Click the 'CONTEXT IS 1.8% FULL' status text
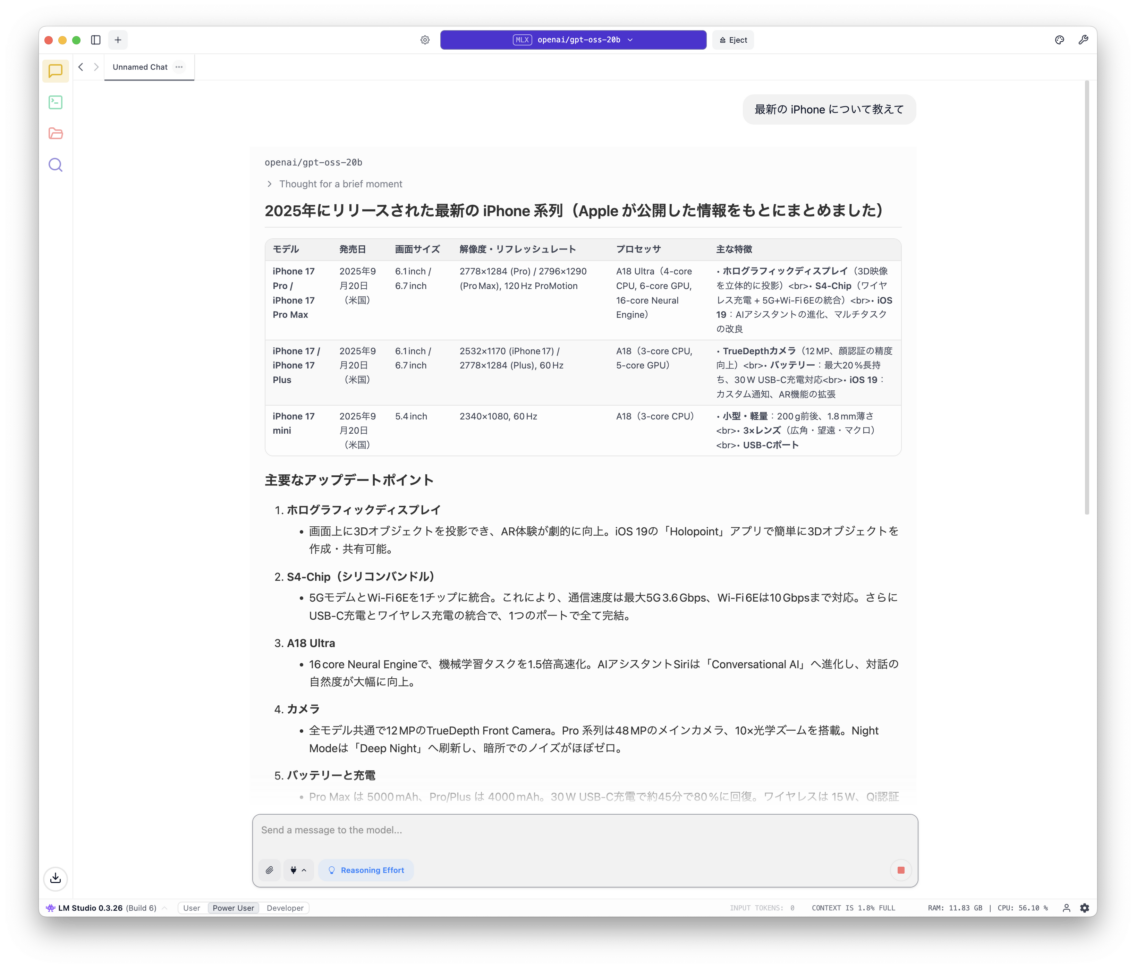Screen dimensions: 1136x968 pos(853,908)
